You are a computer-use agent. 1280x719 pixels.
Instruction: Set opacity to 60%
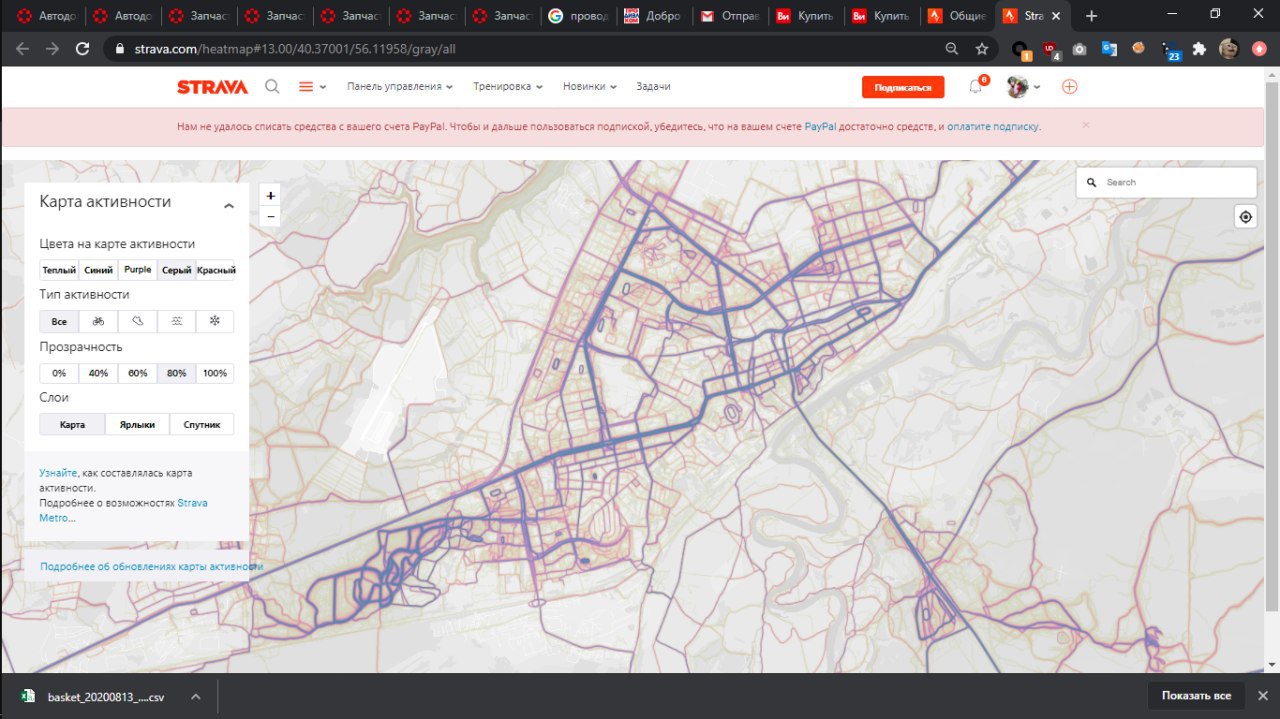pos(137,373)
